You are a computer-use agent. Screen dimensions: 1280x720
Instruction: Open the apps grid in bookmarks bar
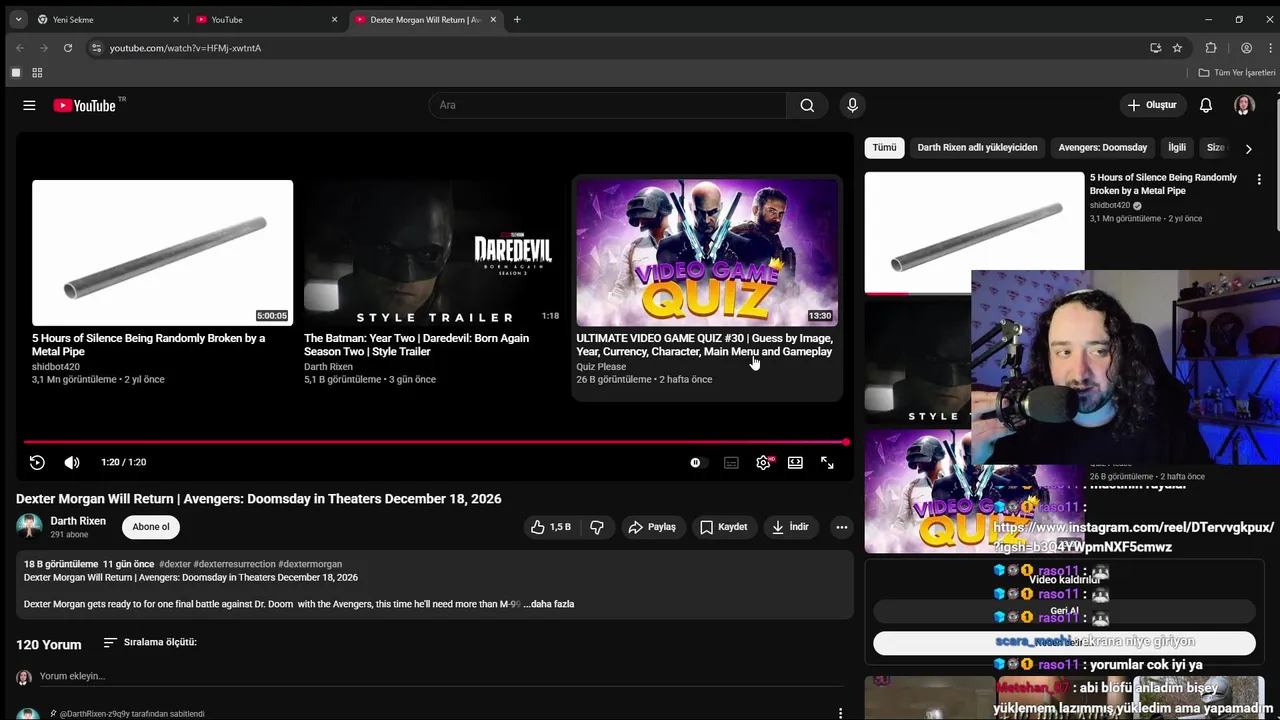click(x=37, y=73)
